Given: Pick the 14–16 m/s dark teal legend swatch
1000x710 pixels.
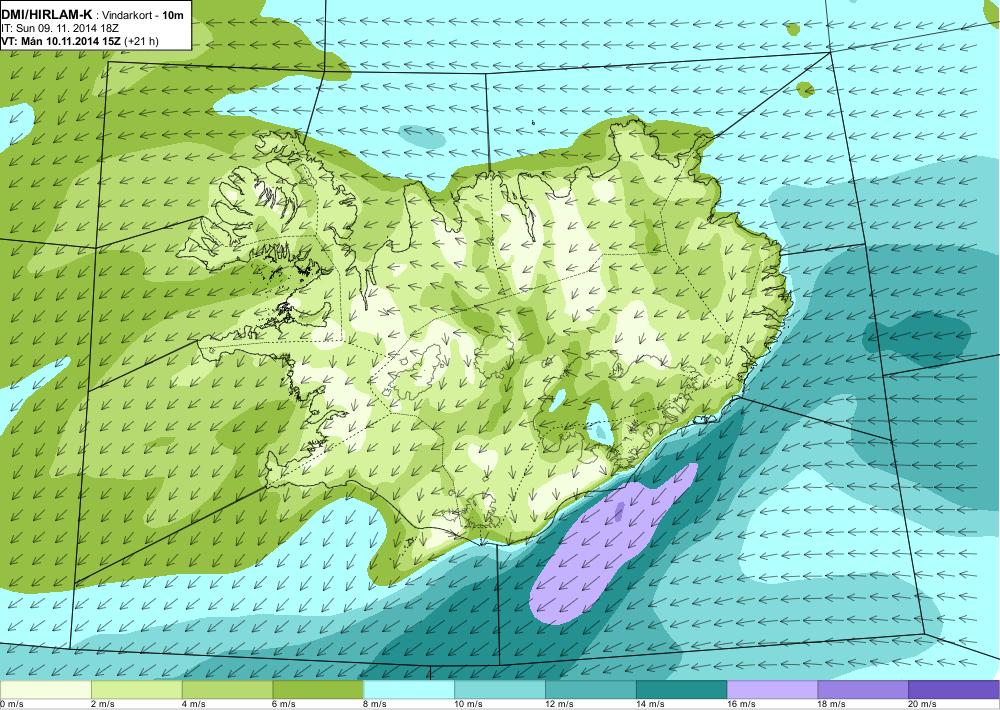Looking at the screenshot, I should 681,690.
